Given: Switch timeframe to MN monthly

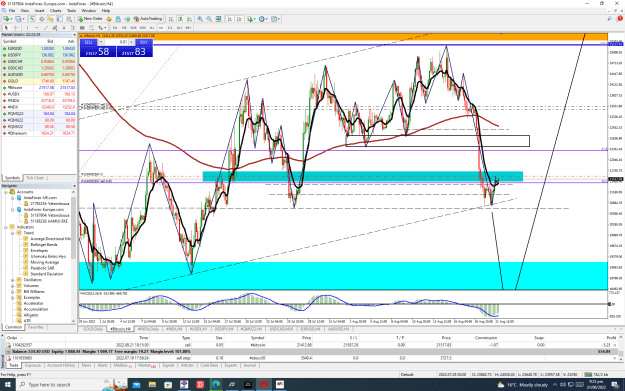Looking at the screenshot, I should [188, 28].
